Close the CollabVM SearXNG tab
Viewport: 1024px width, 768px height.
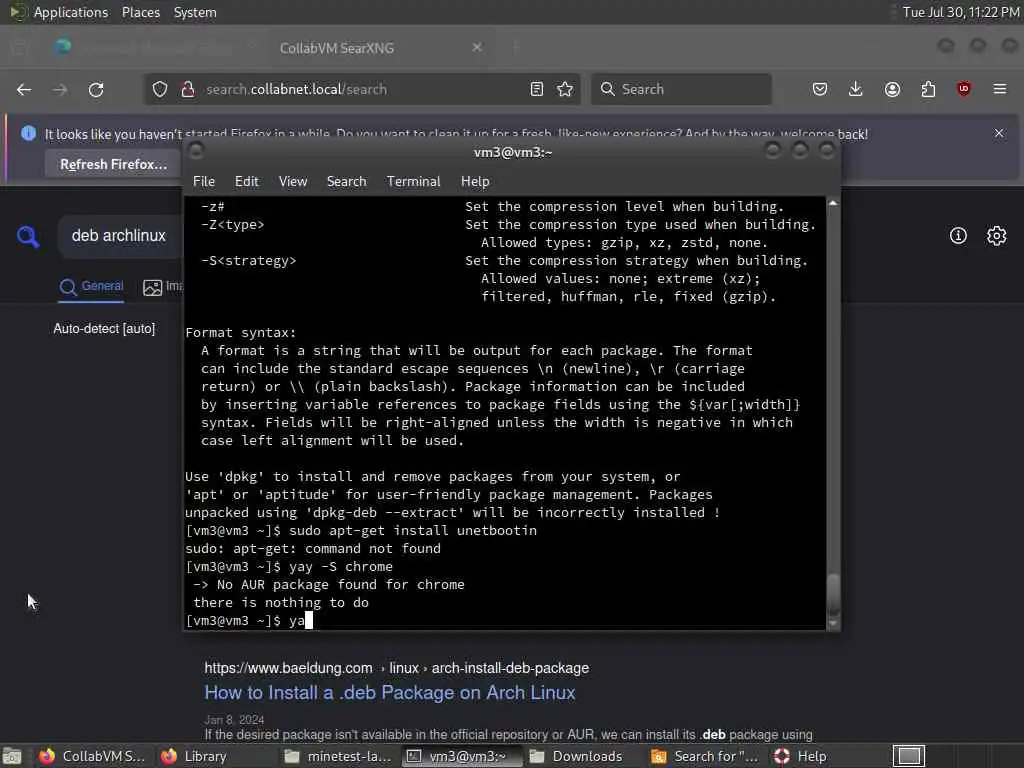tap(477, 48)
